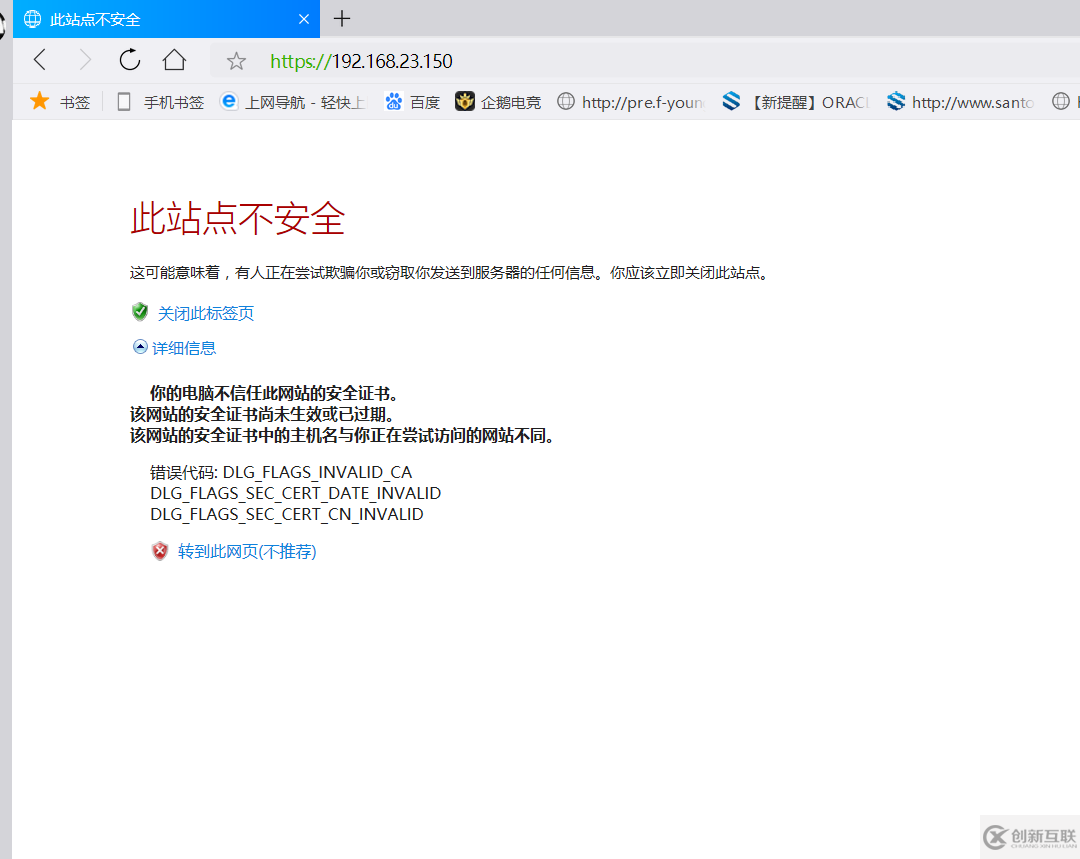Click the error code DLG_FLAGS_INVALID_CA
Image resolution: width=1080 pixels, height=859 pixels.
pos(317,472)
